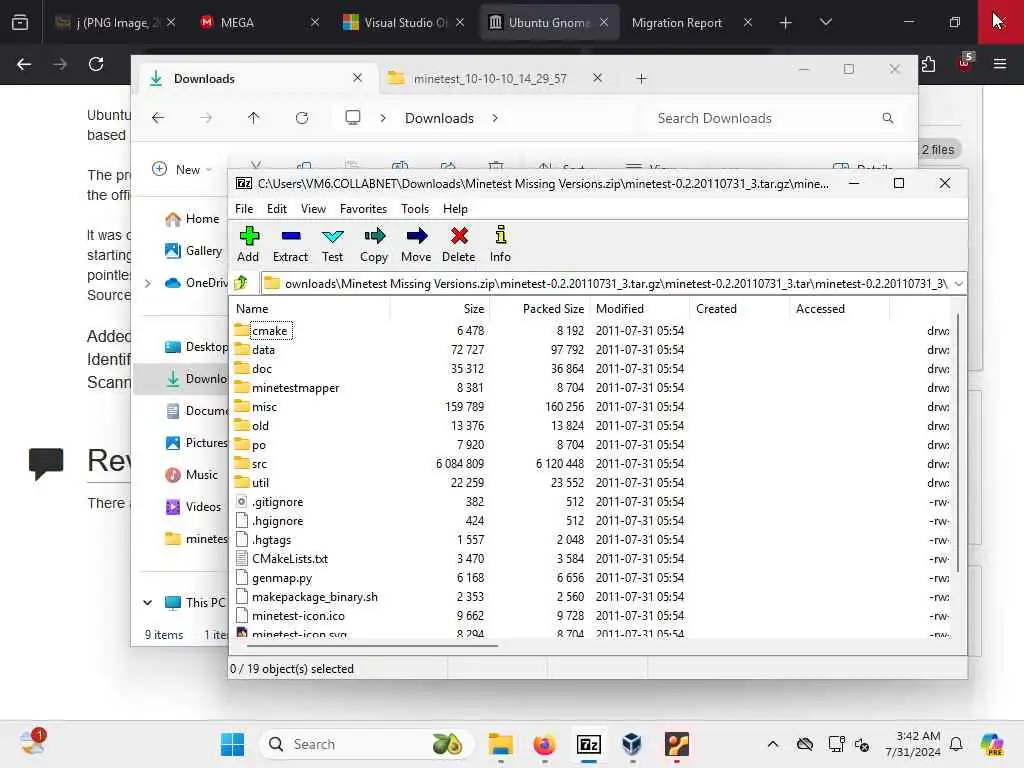Select genmap.py file

tap(281, 578)
